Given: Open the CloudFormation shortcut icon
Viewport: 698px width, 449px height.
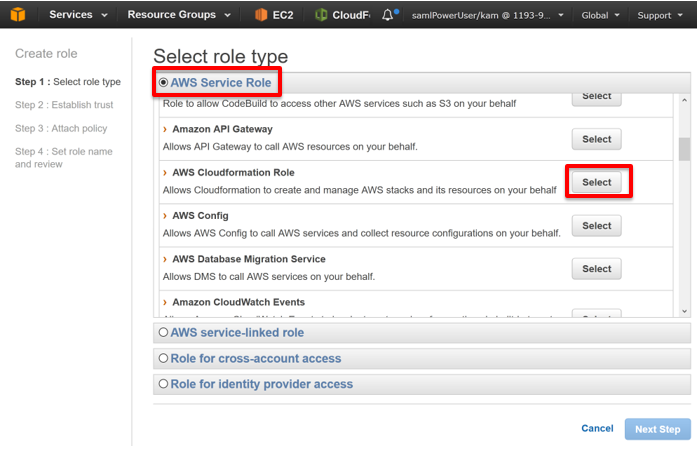Looking at the screenshot, I should [x=321, y=15].
